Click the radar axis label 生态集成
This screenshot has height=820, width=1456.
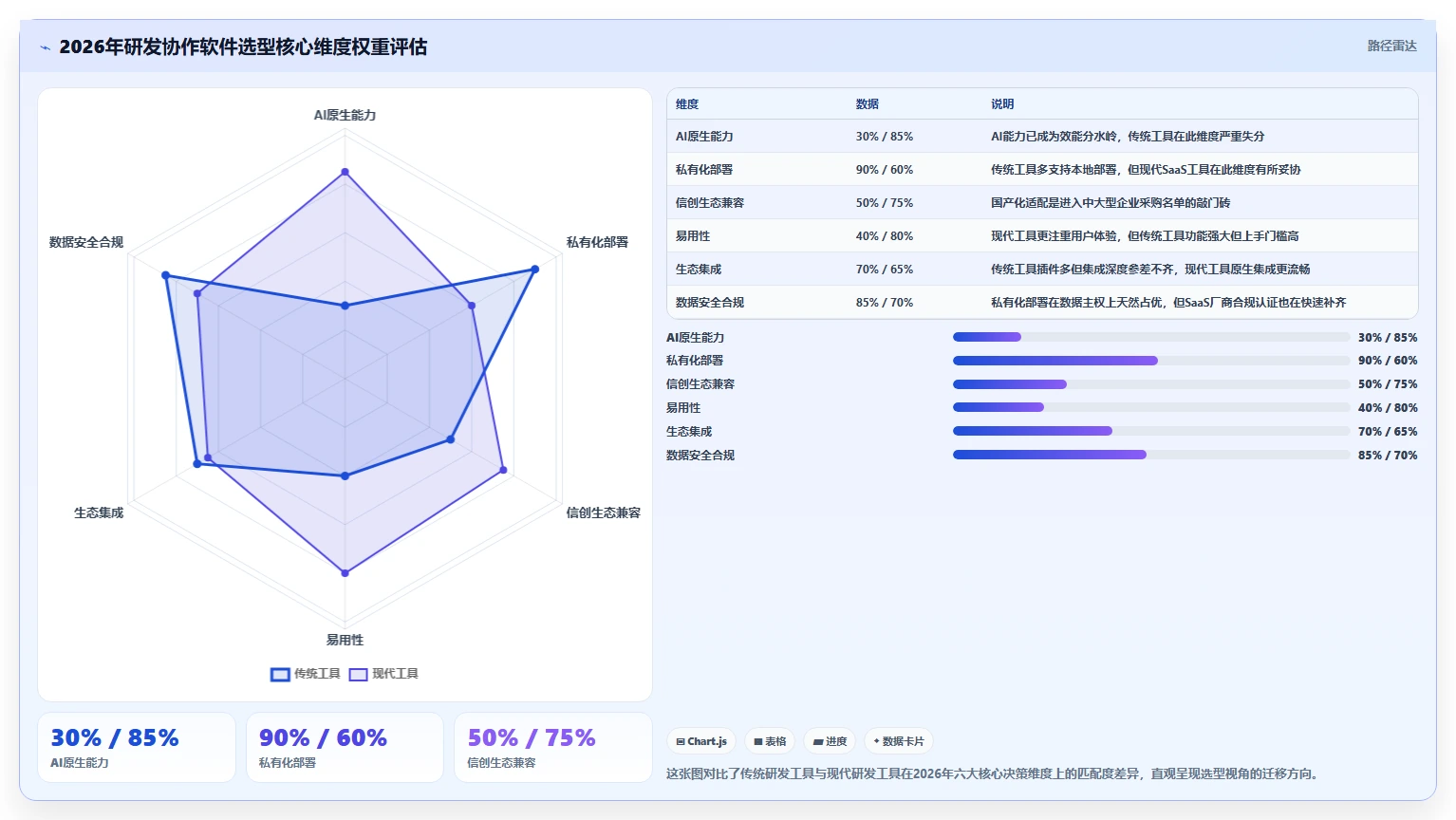point(99,512)
